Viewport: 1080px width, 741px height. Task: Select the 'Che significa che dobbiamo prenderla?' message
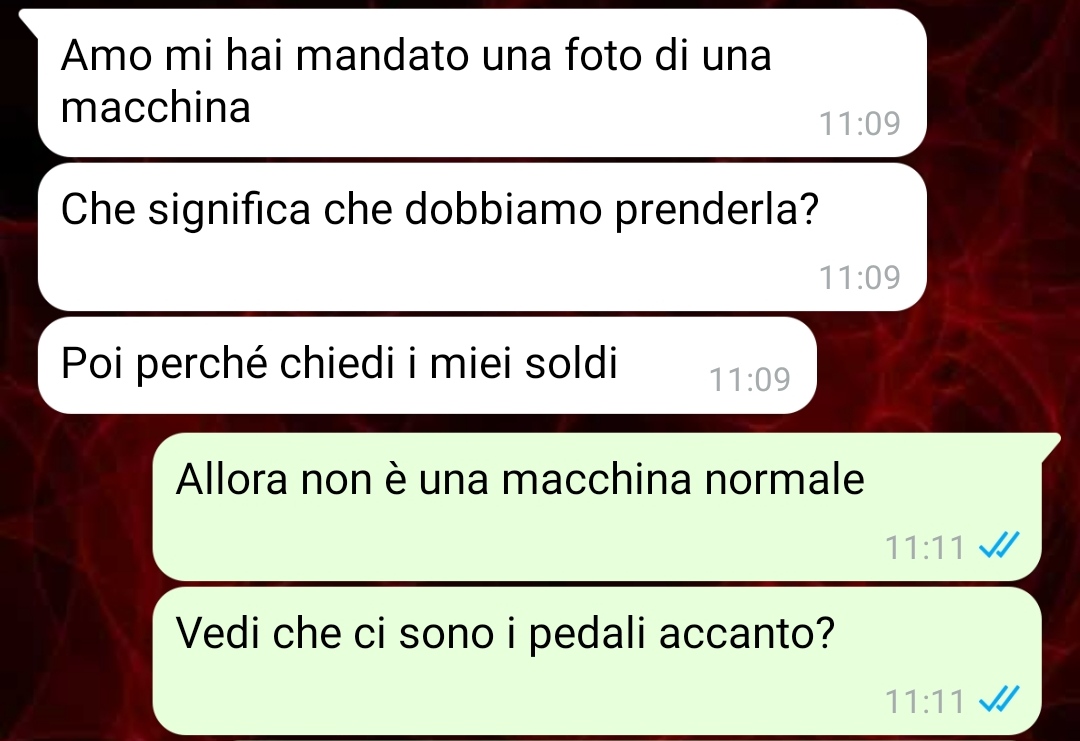(482, 237)
